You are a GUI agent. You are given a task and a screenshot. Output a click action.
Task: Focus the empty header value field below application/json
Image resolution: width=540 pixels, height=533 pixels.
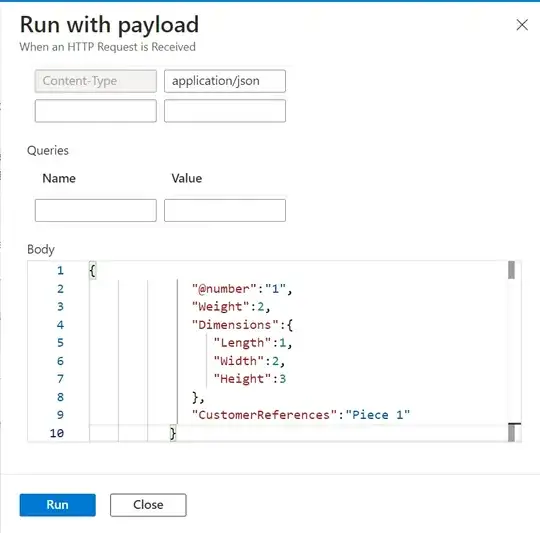pos(225,111)
